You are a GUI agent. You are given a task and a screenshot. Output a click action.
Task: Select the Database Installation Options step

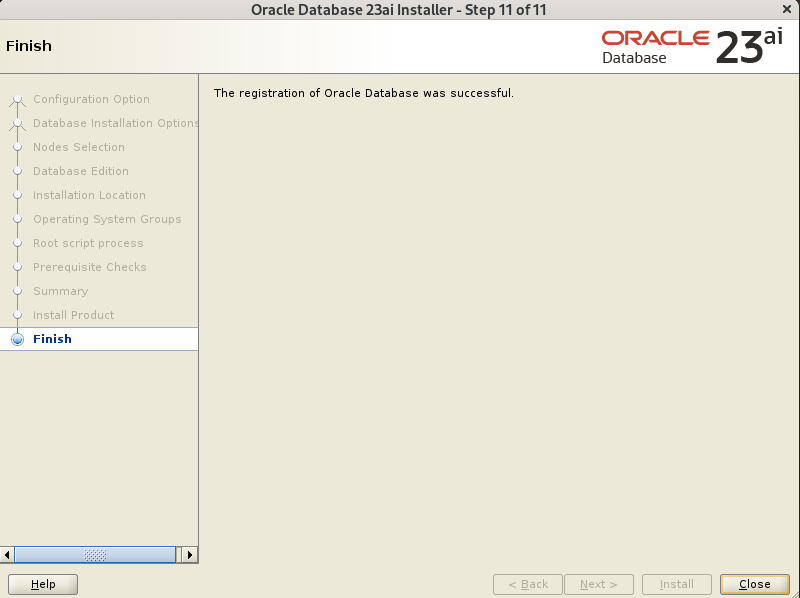pyautogui.click(x=116, y=123)
